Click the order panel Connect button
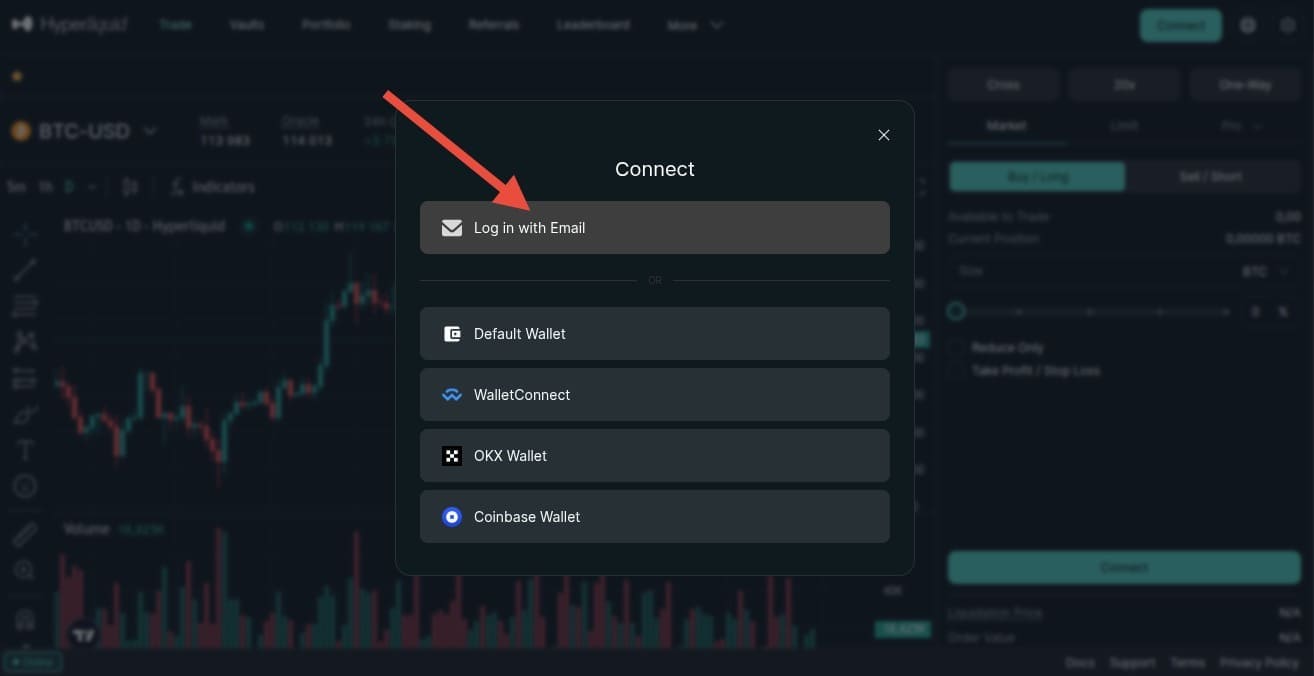This screenshot has width=1314, height=676. click(1124, 567)
